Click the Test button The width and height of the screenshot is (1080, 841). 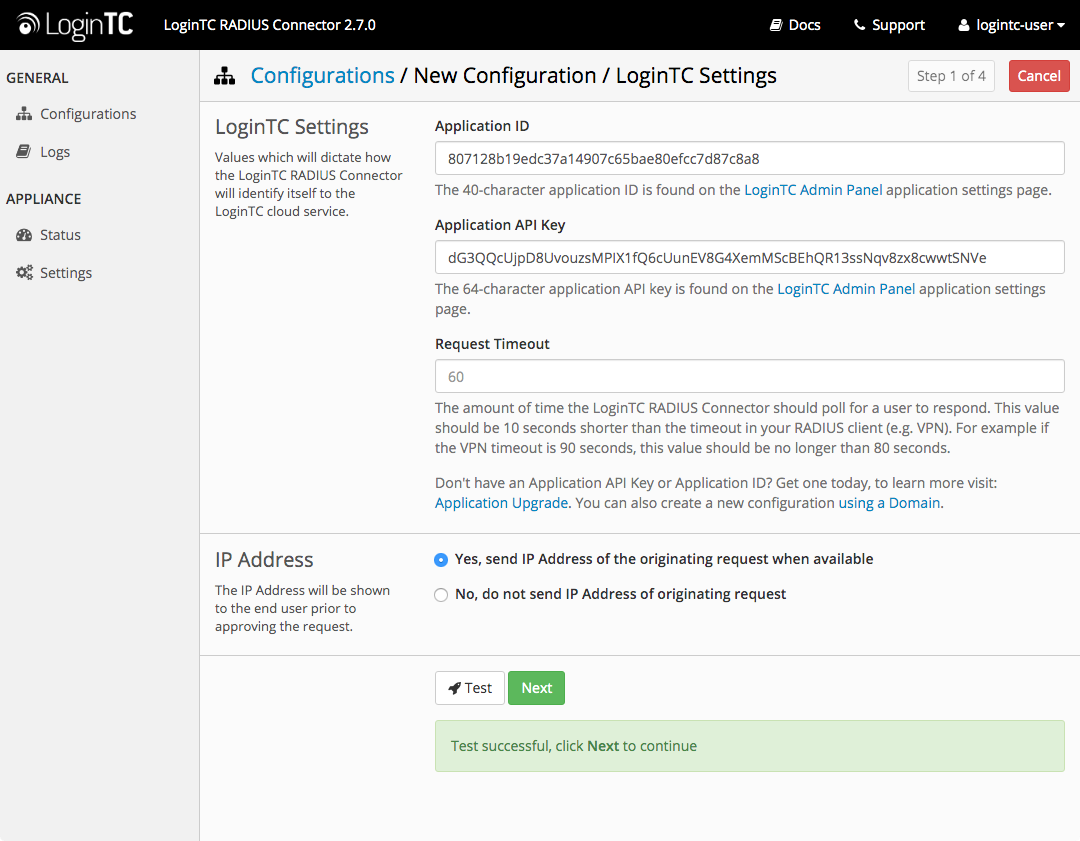click(x=470, y=688)
